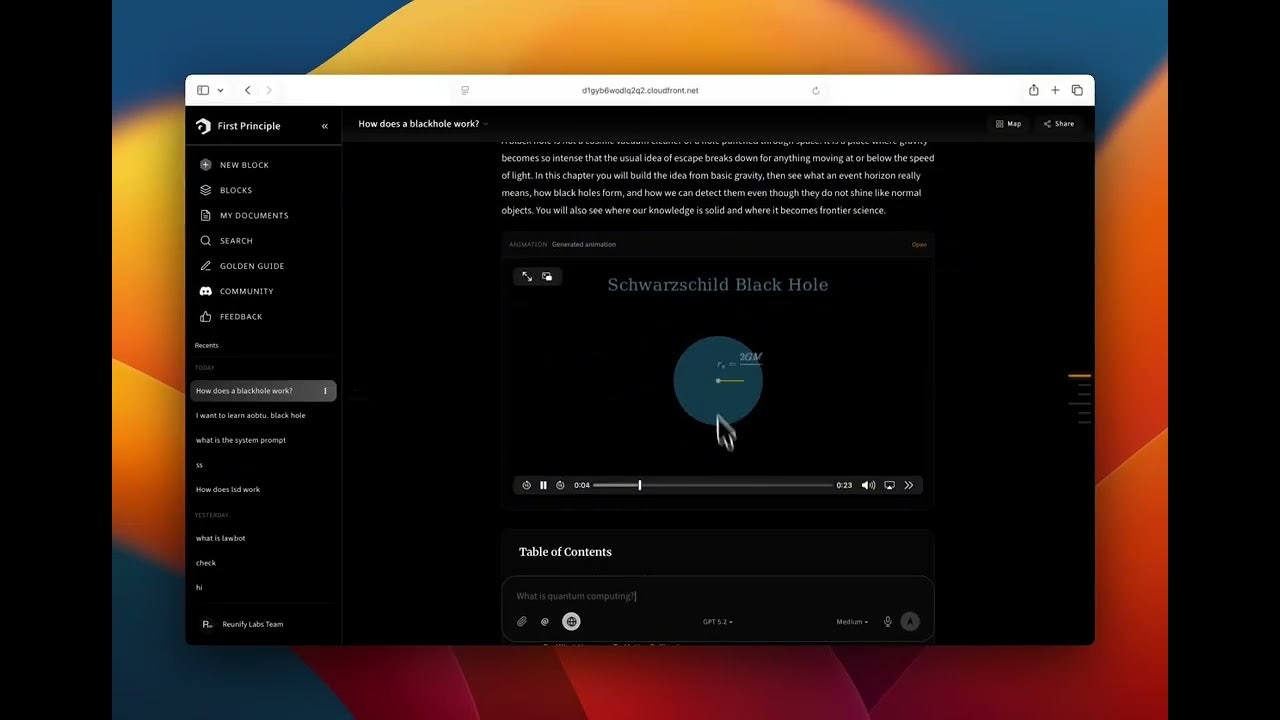This screenshot has width=1280, height=720.
Task: Toggle picture-in-picture for the animation
Action: tap(547, 276)
